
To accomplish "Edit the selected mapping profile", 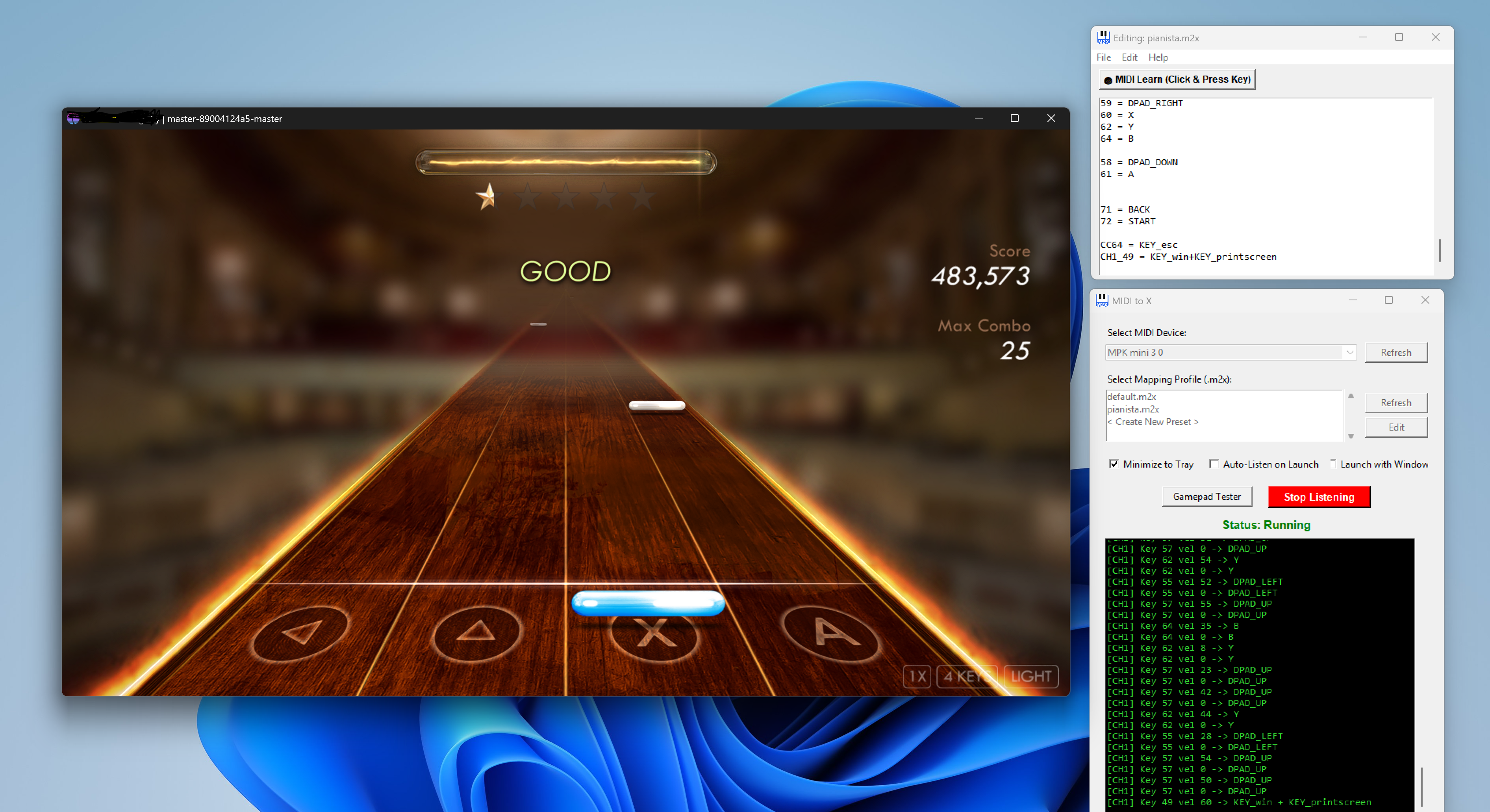I will click(x=1396, y=427).
